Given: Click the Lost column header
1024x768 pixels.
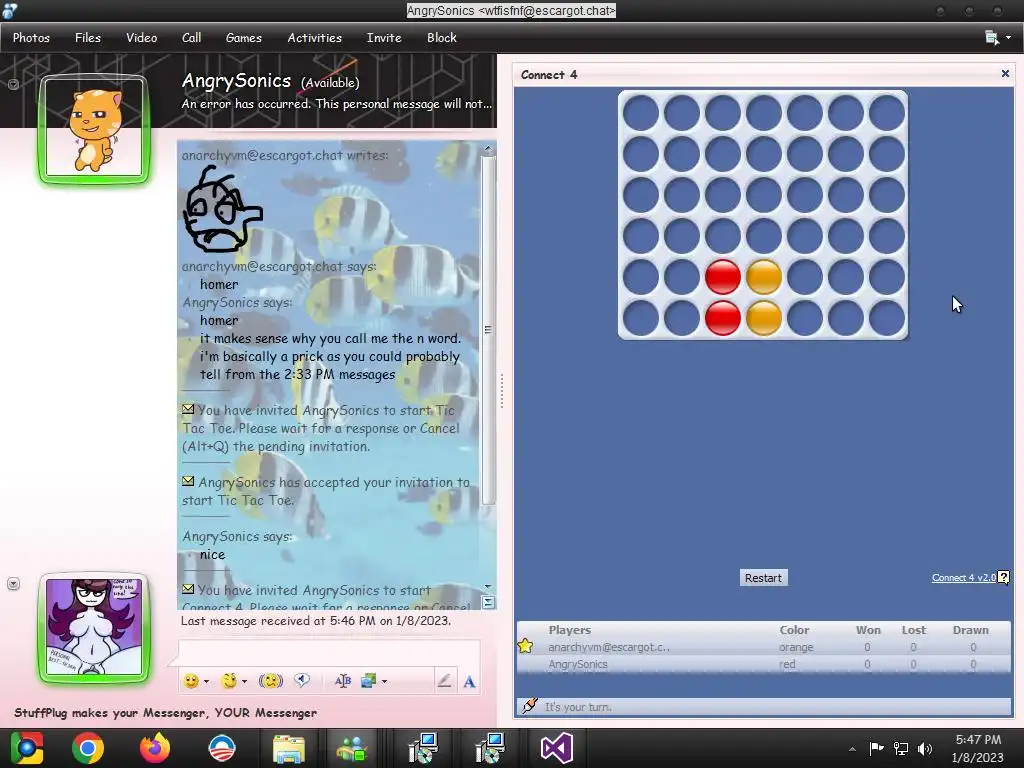Looking at the screenshot, I should (x=914, y=630).
